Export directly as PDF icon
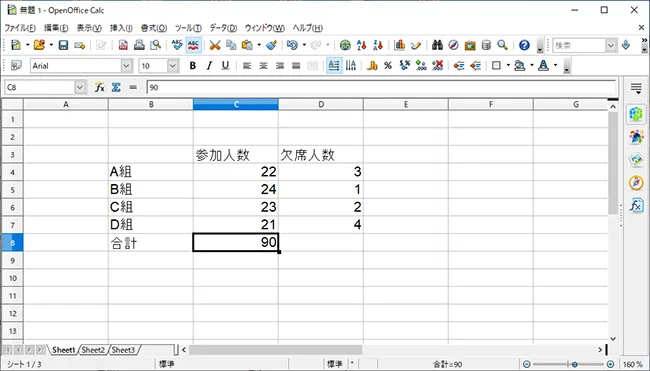The image size is (650, 371). pos(123,45)
